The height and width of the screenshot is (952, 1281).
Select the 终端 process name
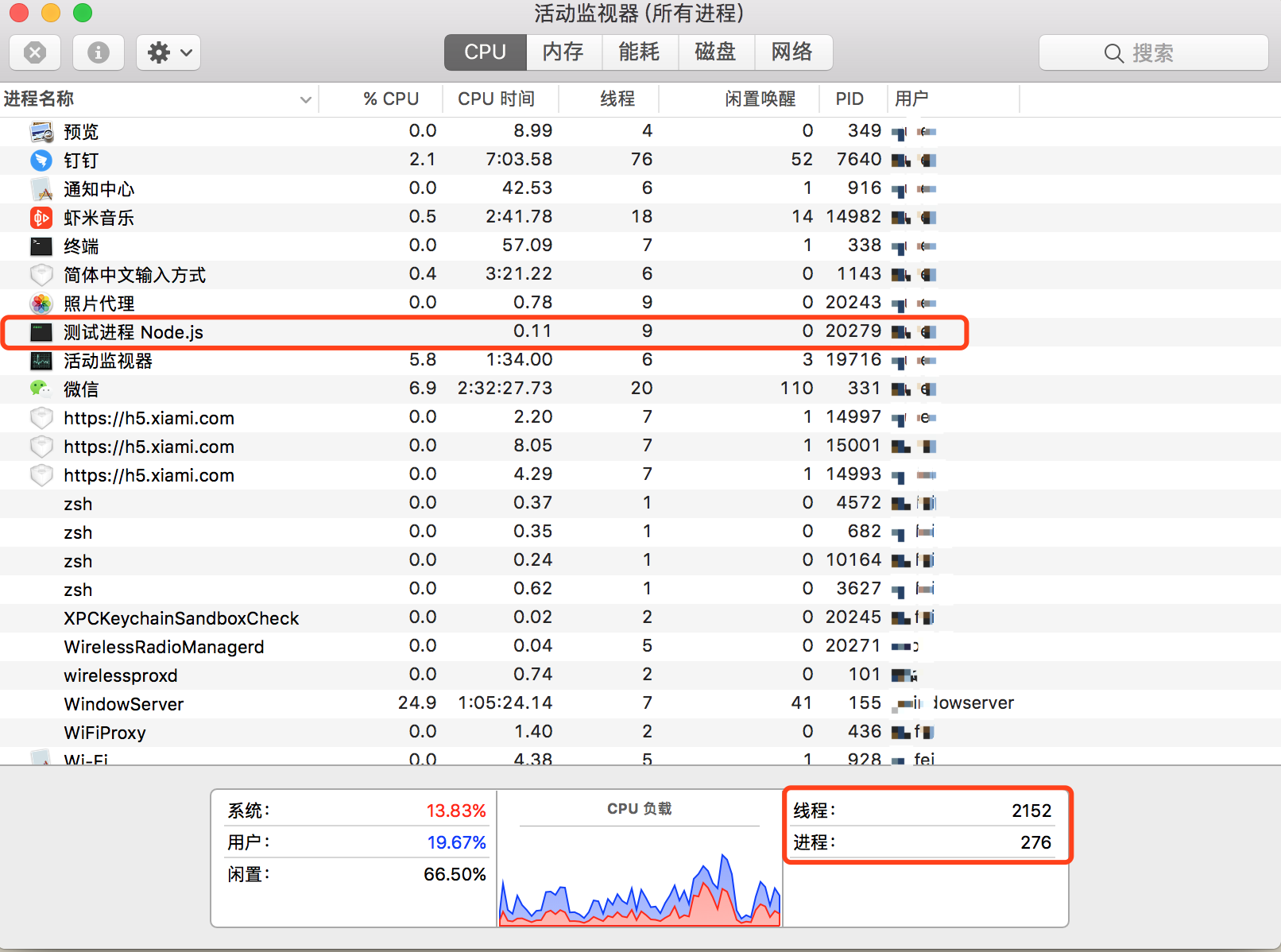[81, 246]
